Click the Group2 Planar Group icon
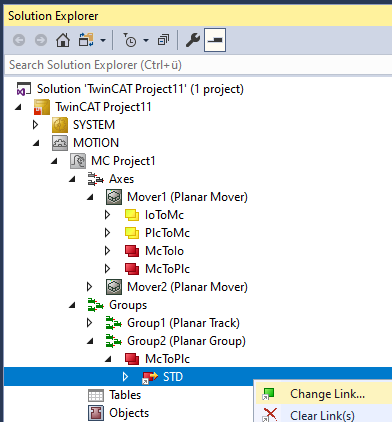Image resolution: width=392 pixels, height=422 pixels. pyautogui.click(x=114, y=341)
